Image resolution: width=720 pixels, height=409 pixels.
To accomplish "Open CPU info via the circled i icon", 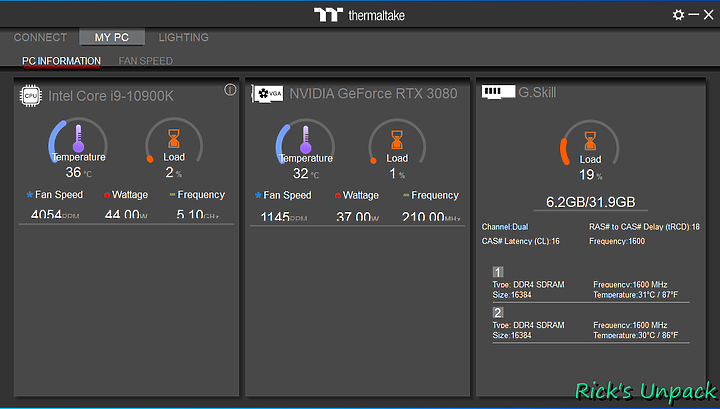I will 230,90.
